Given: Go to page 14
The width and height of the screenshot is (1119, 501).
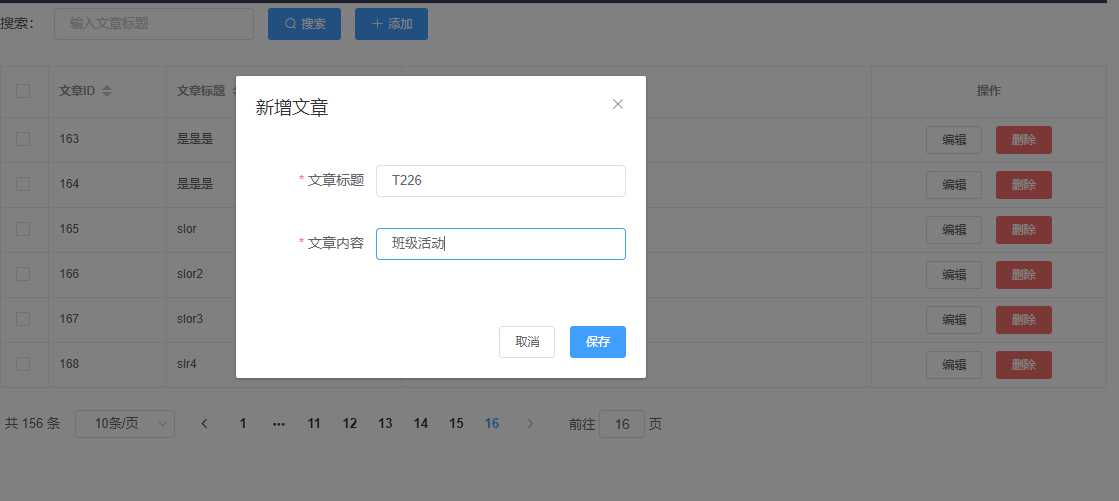Looking at the screenshot, I should tap(421, 424).
